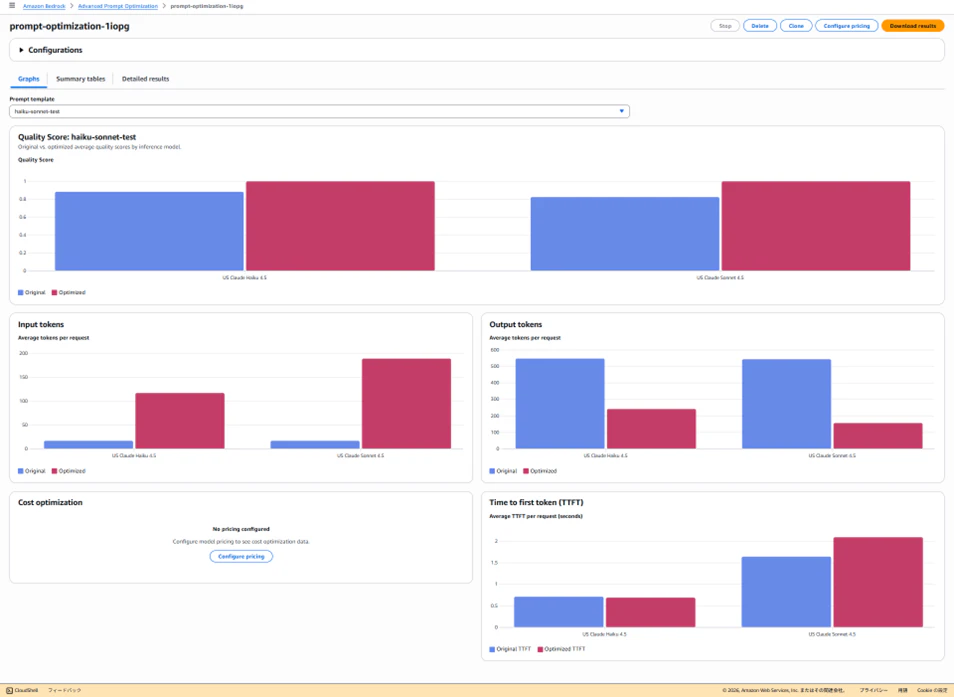Open the フィードバック feedback link
The image size is (954, 697).
click(64, 690)
